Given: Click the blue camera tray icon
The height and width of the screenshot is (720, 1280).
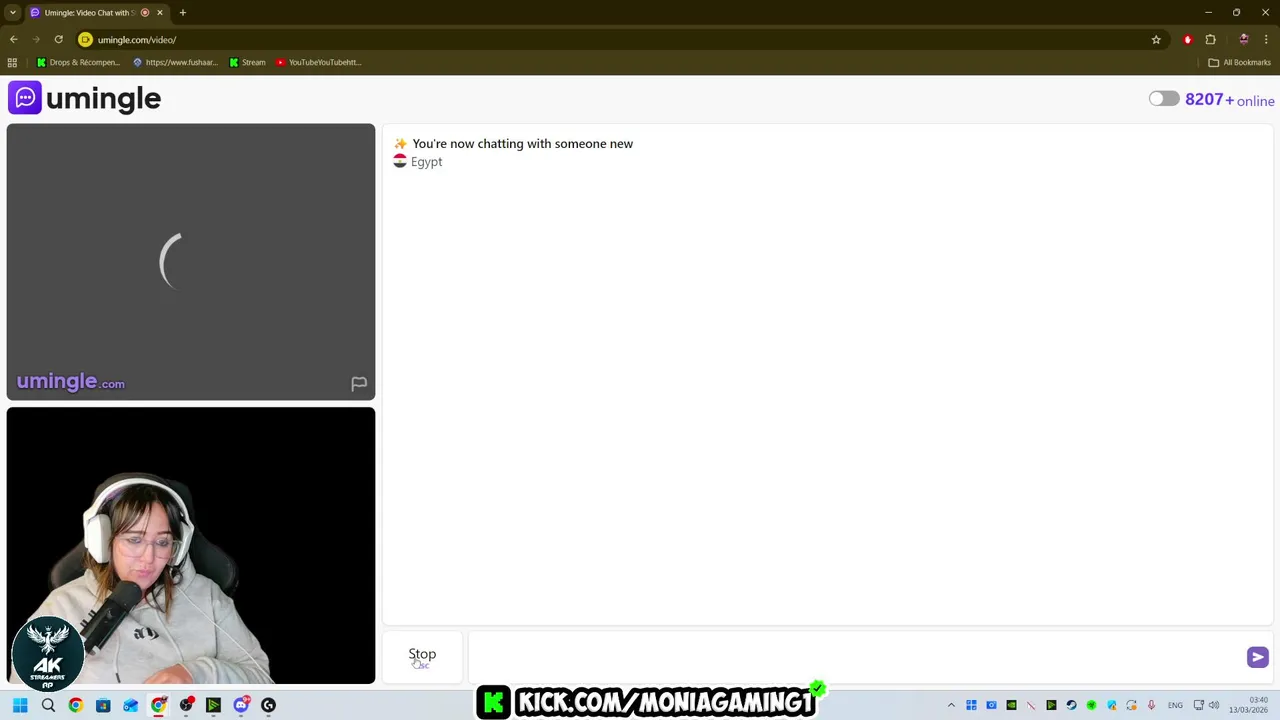Looking at the screenshot, I should [x=991, y=705].
